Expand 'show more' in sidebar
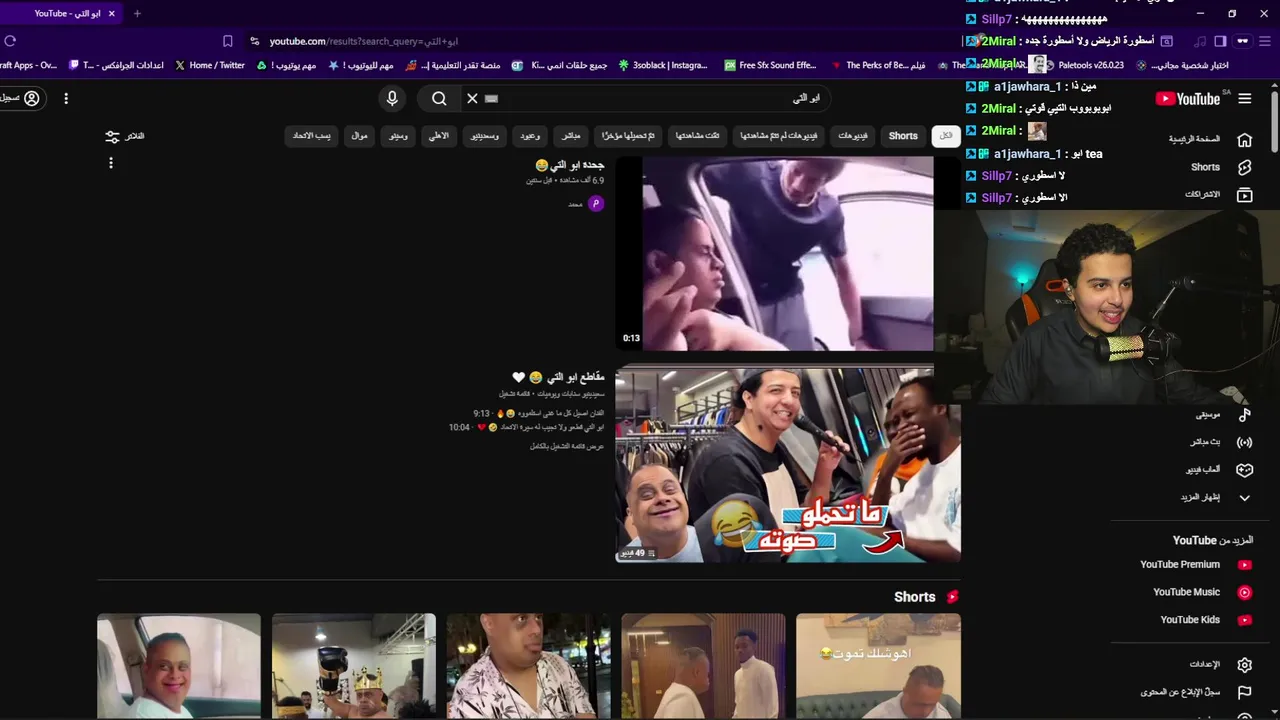 tap(1216, 497)
